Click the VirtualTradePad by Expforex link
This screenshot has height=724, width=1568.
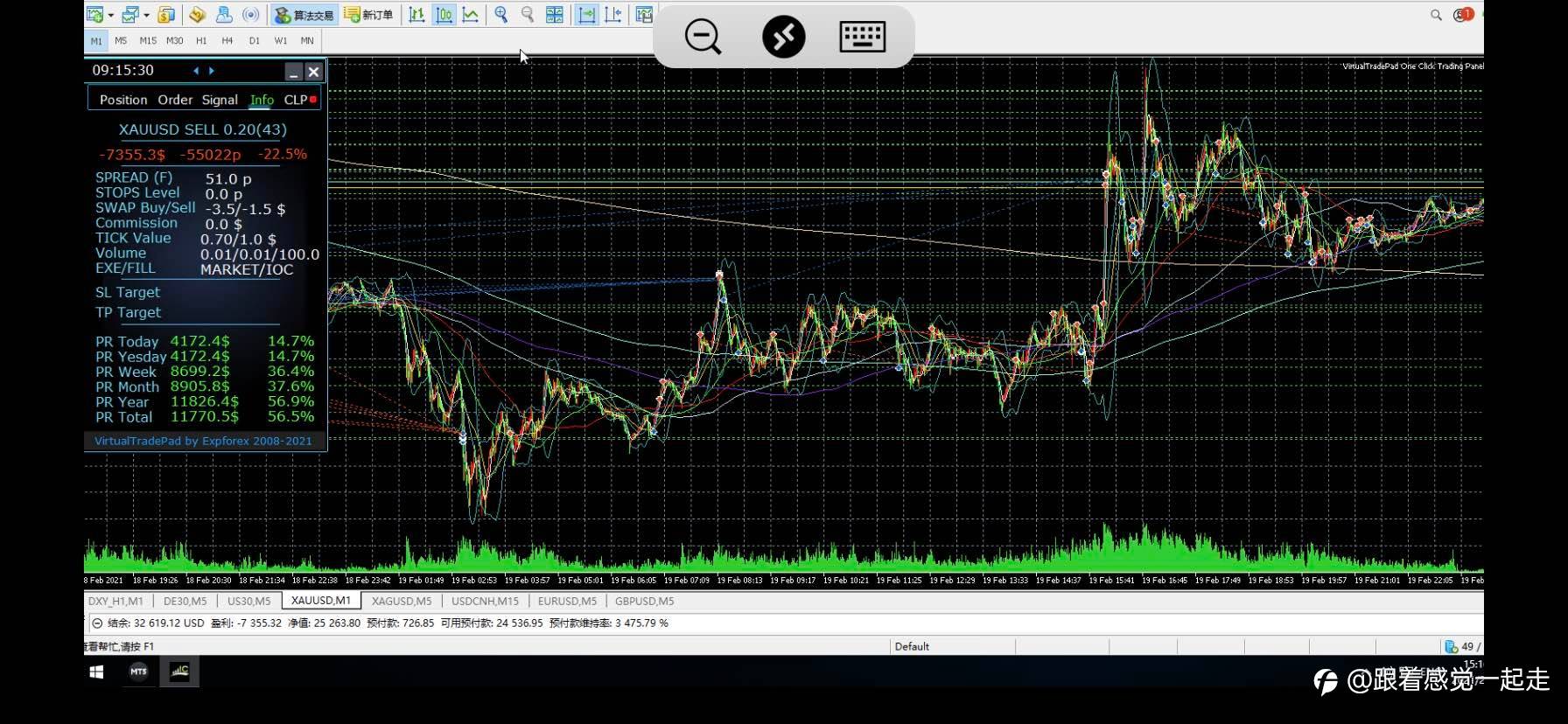pos(203,441)
